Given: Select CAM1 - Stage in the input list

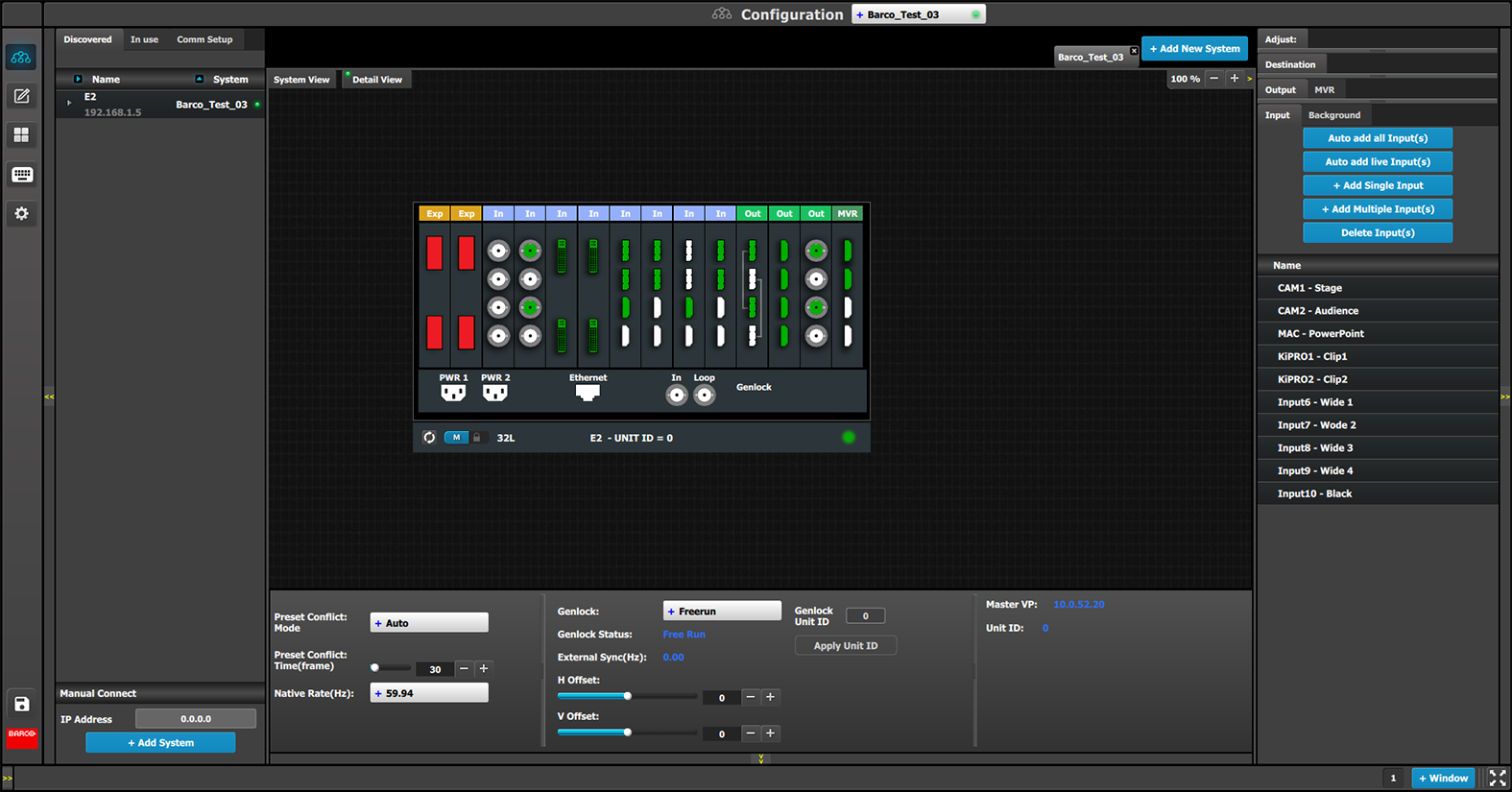Looking at the screenshot, I should click(x=1378, y=288).
